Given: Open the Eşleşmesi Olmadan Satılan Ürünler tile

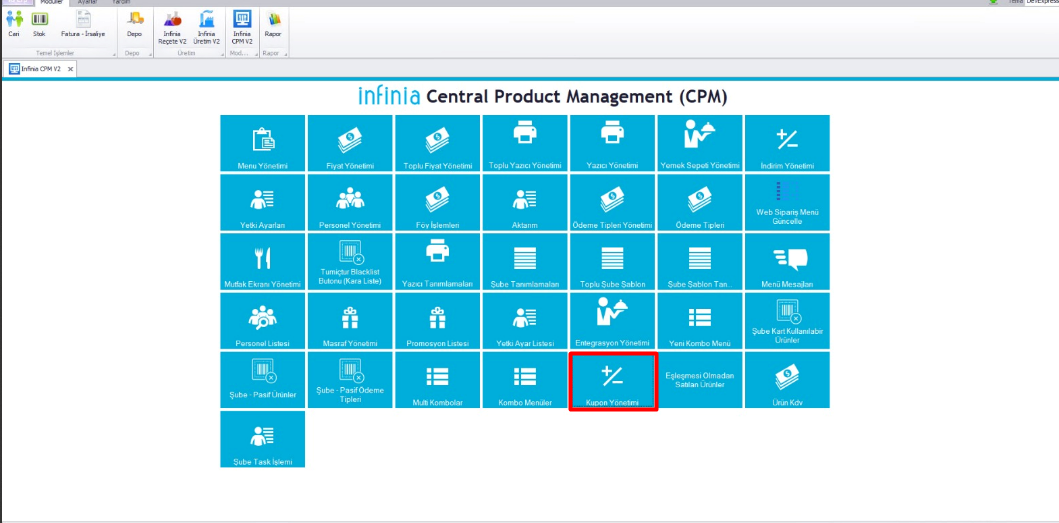Looking at the screenshot, I should [700, 380].
